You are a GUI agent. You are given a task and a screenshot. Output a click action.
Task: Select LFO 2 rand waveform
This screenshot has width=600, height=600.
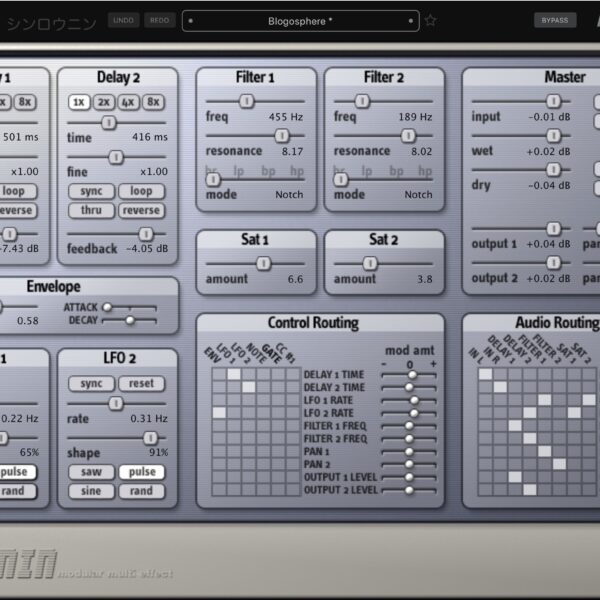click(142, 491)
